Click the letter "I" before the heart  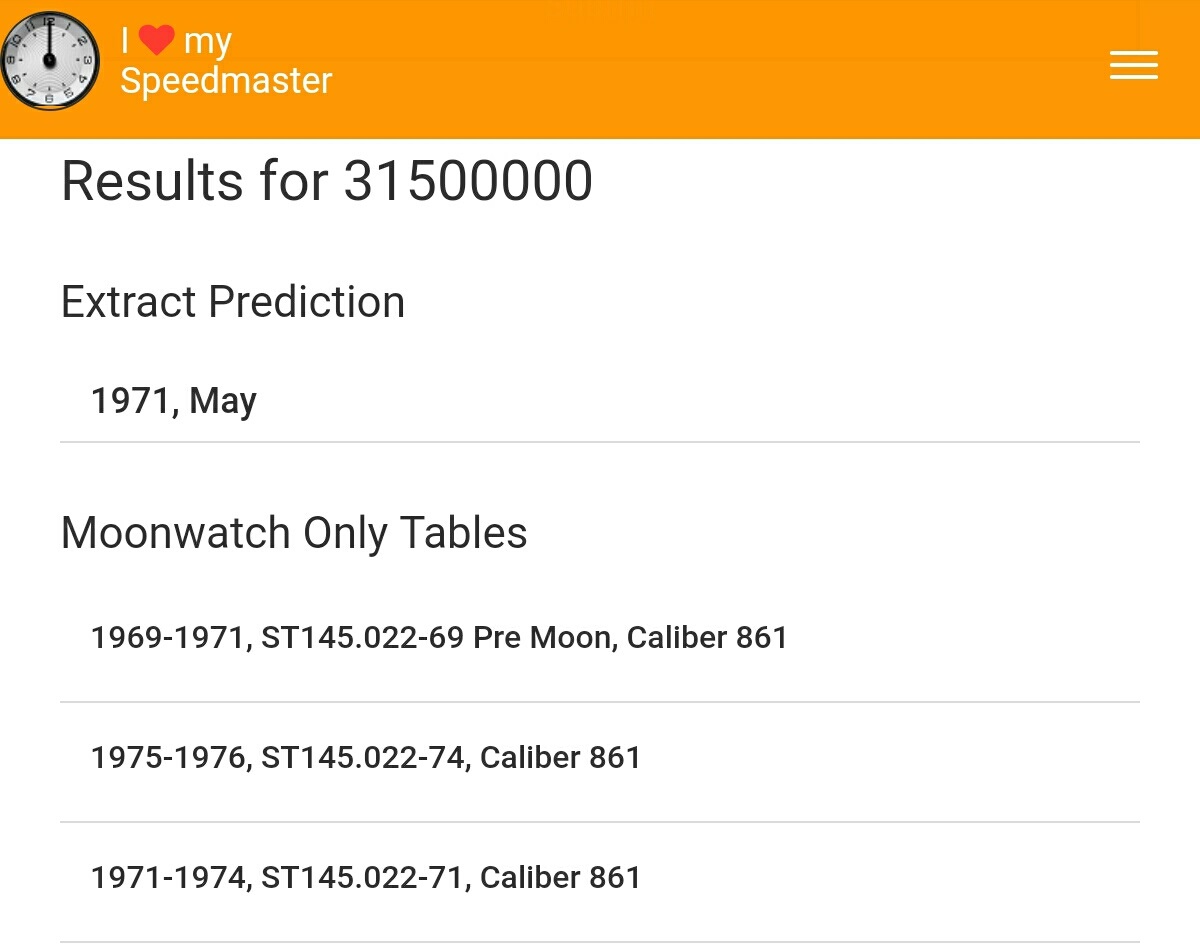click(x=126, y=41)
